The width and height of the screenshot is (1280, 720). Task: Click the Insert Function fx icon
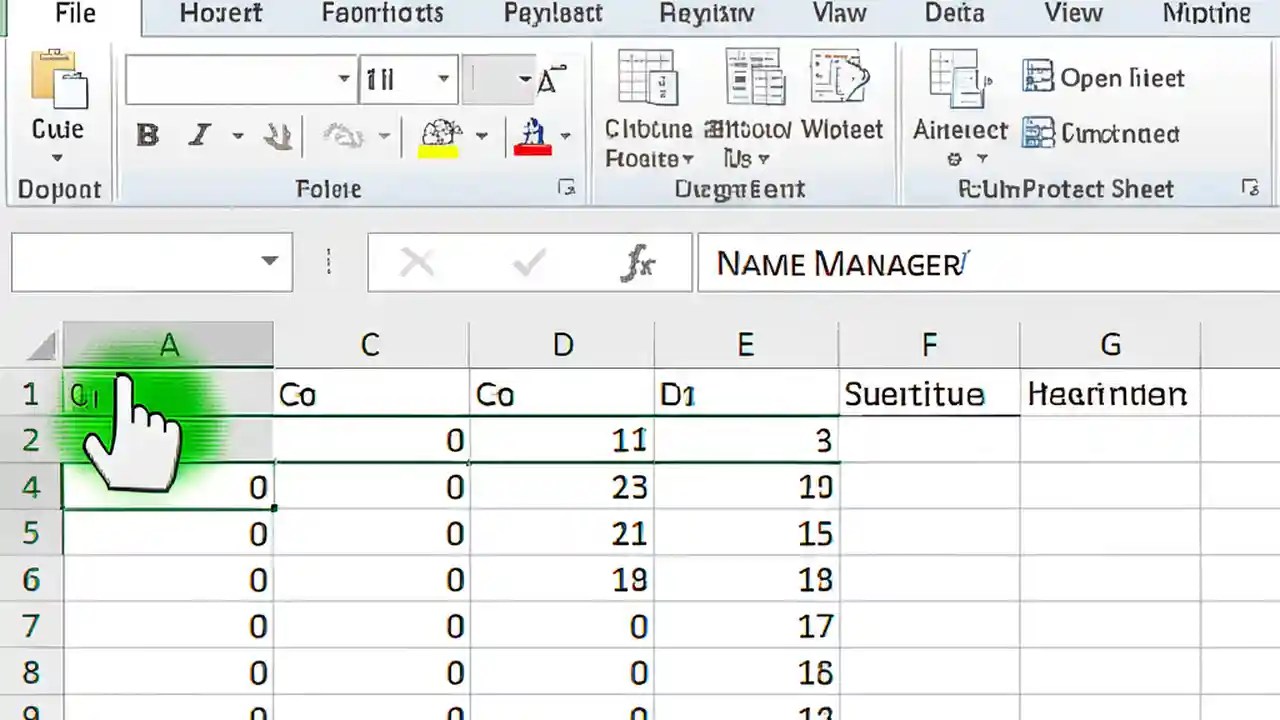pyautogui.click(x=639, y=262)
